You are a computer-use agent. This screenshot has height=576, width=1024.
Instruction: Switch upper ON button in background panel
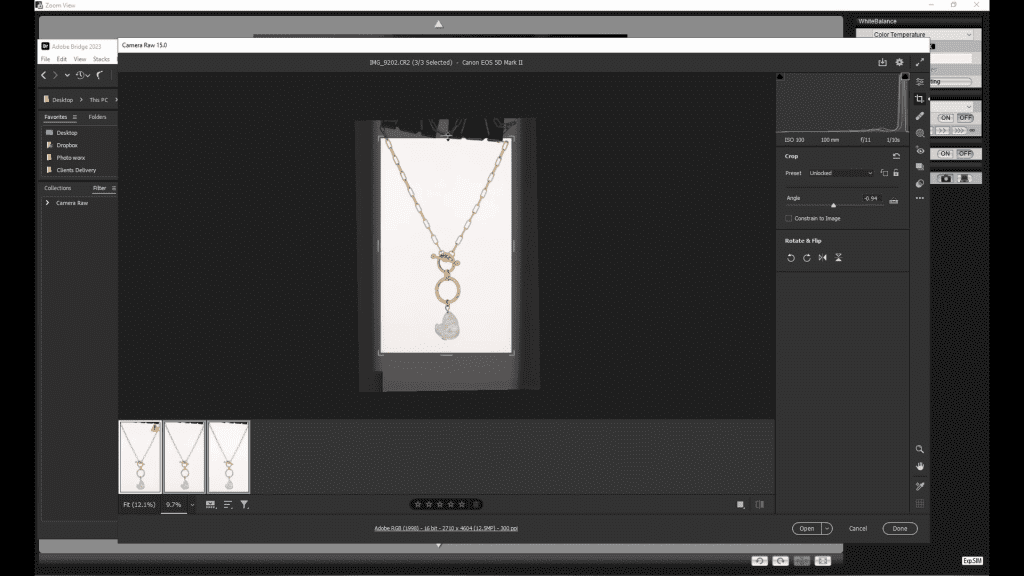coord(945,118)
